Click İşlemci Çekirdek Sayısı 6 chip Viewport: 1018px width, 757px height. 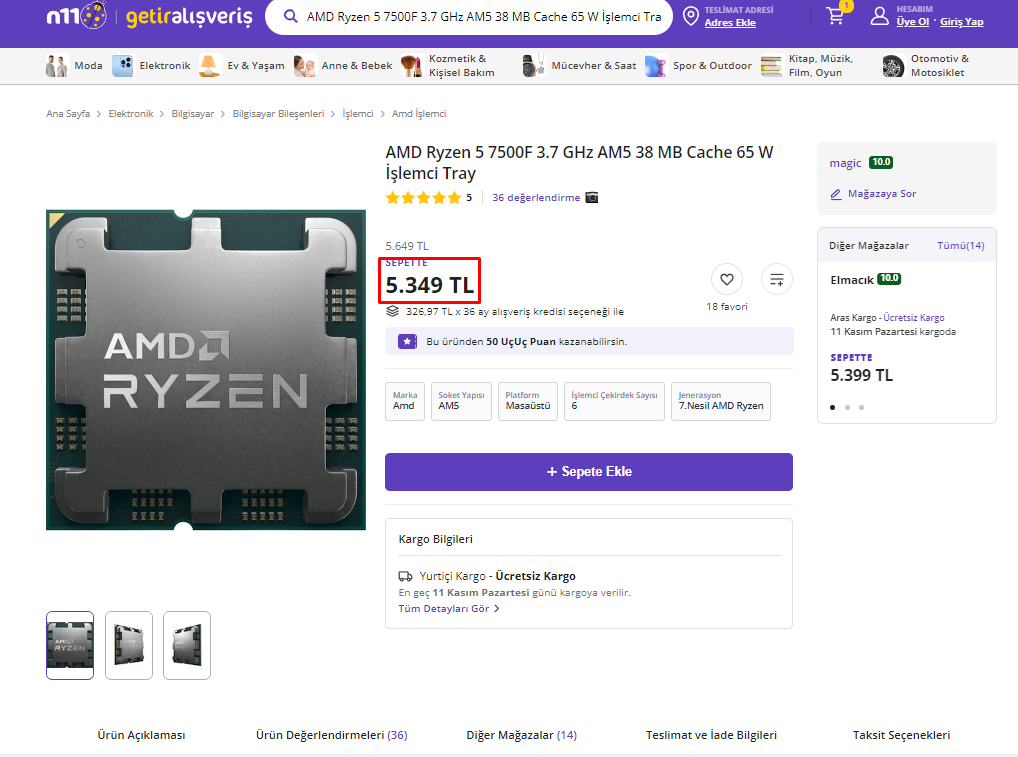[x=614, y=401]
